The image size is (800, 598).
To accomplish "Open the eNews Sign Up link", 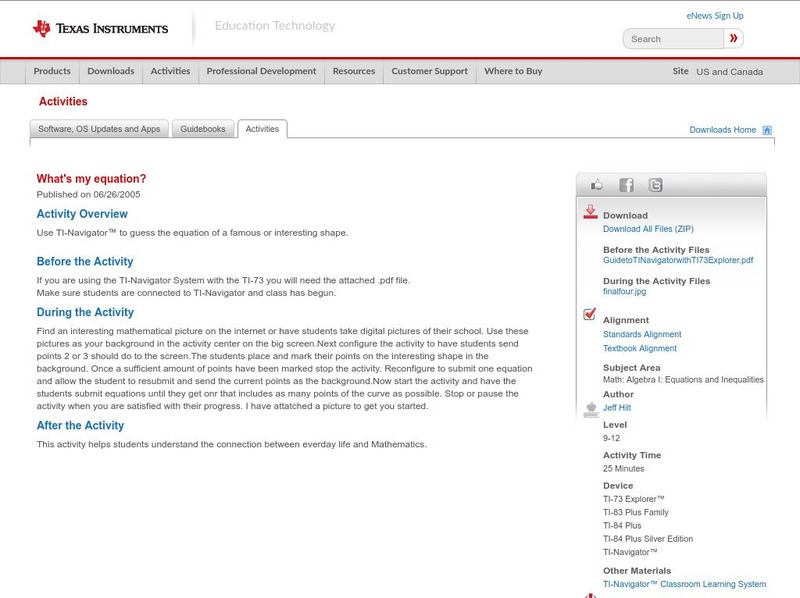I will [715, 16].
